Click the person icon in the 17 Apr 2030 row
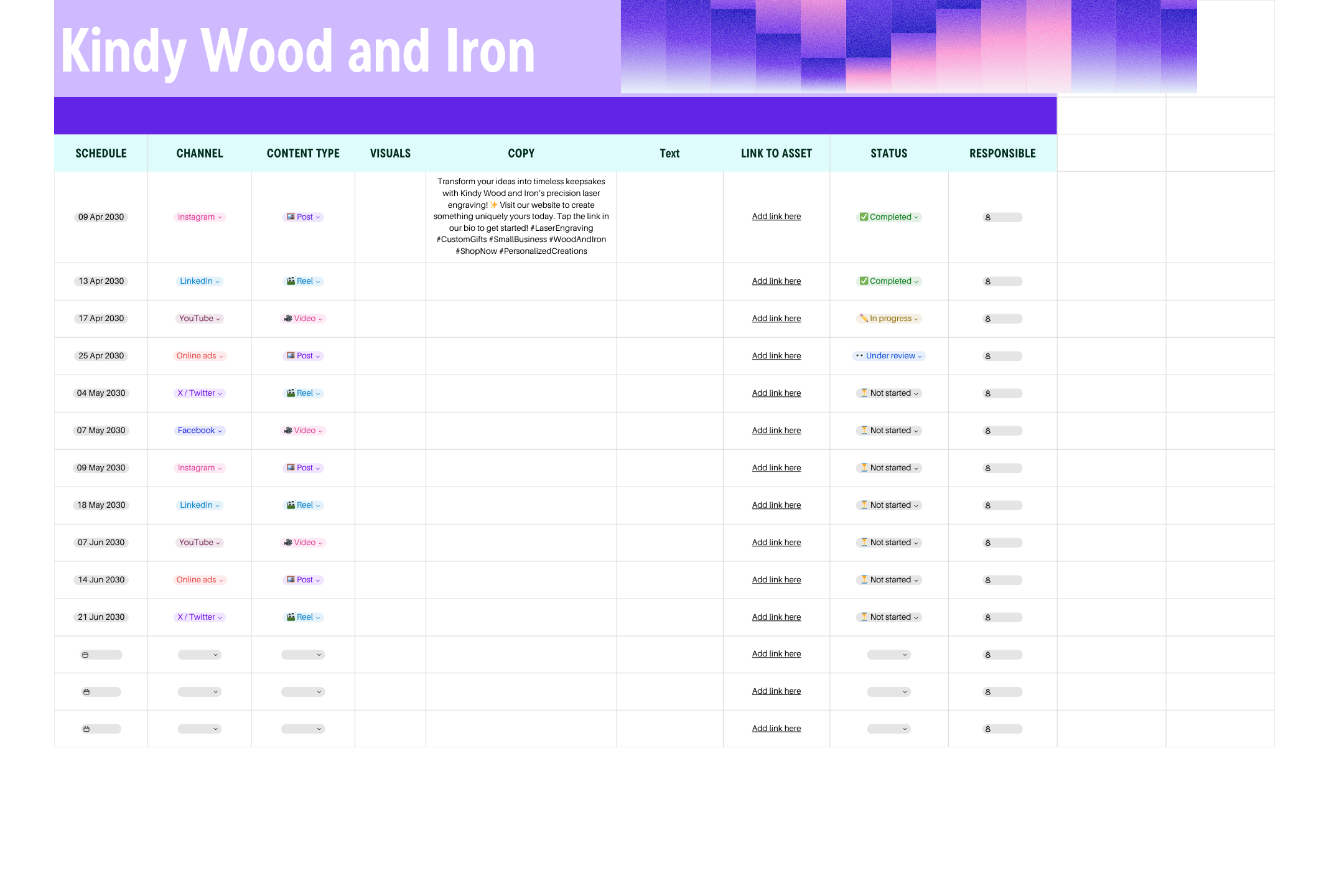 pyautogui.click(x=987, y=319)
